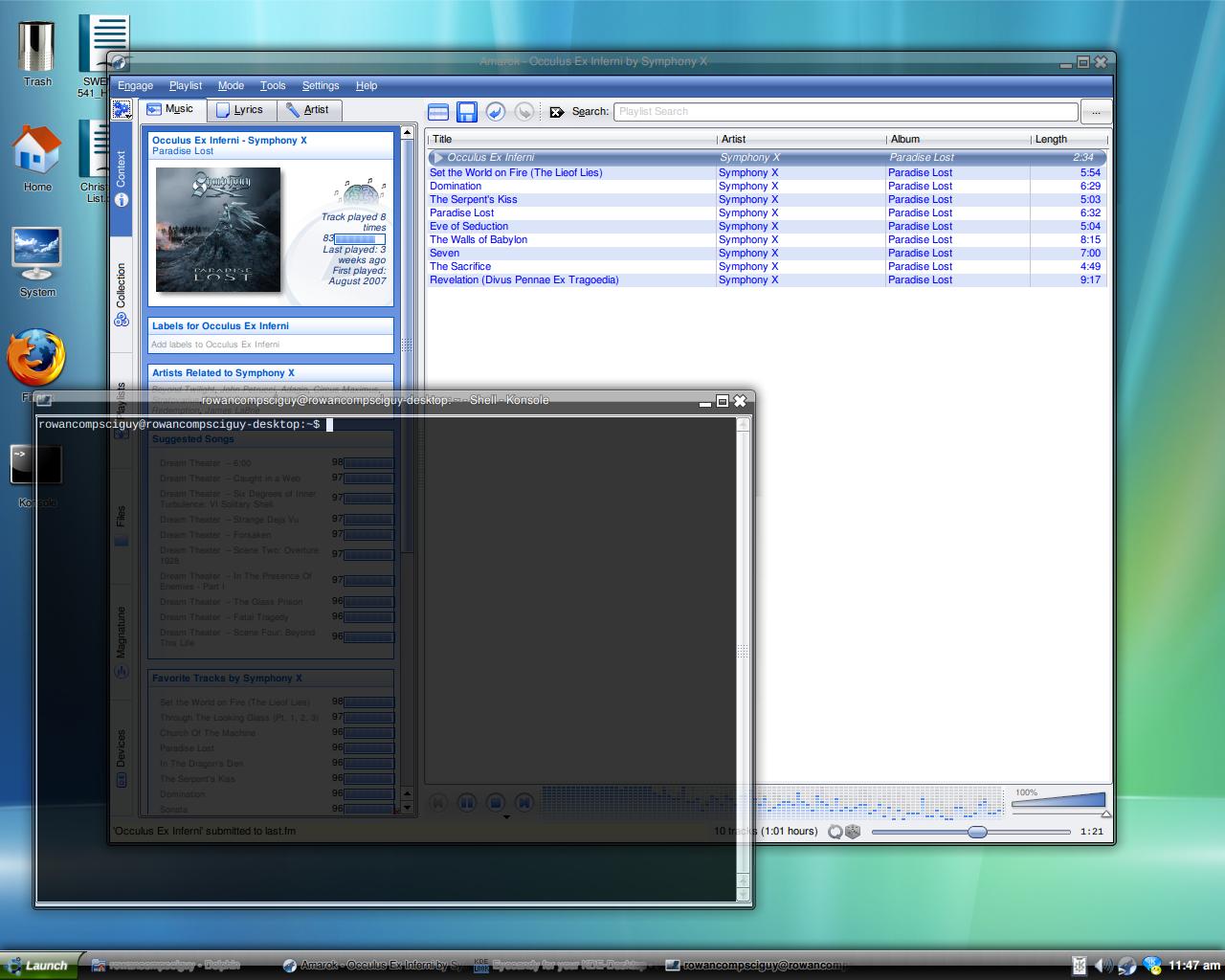Collapse the 'Artists Related to Symphony X' section
This screenshot has height=980, width=1225.
coord(271,373)
